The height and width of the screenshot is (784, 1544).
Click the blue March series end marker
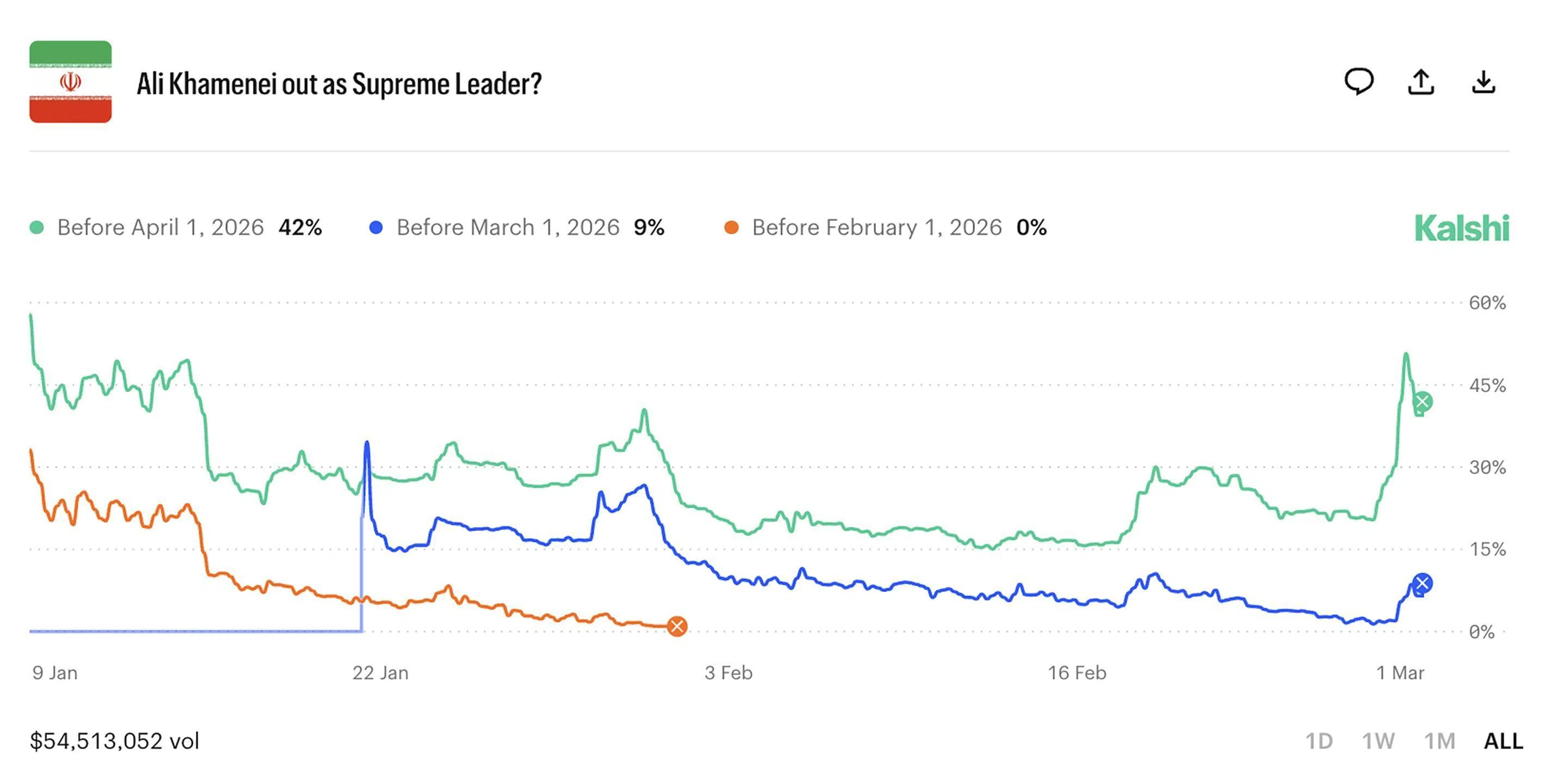(x=1423, y=583)
